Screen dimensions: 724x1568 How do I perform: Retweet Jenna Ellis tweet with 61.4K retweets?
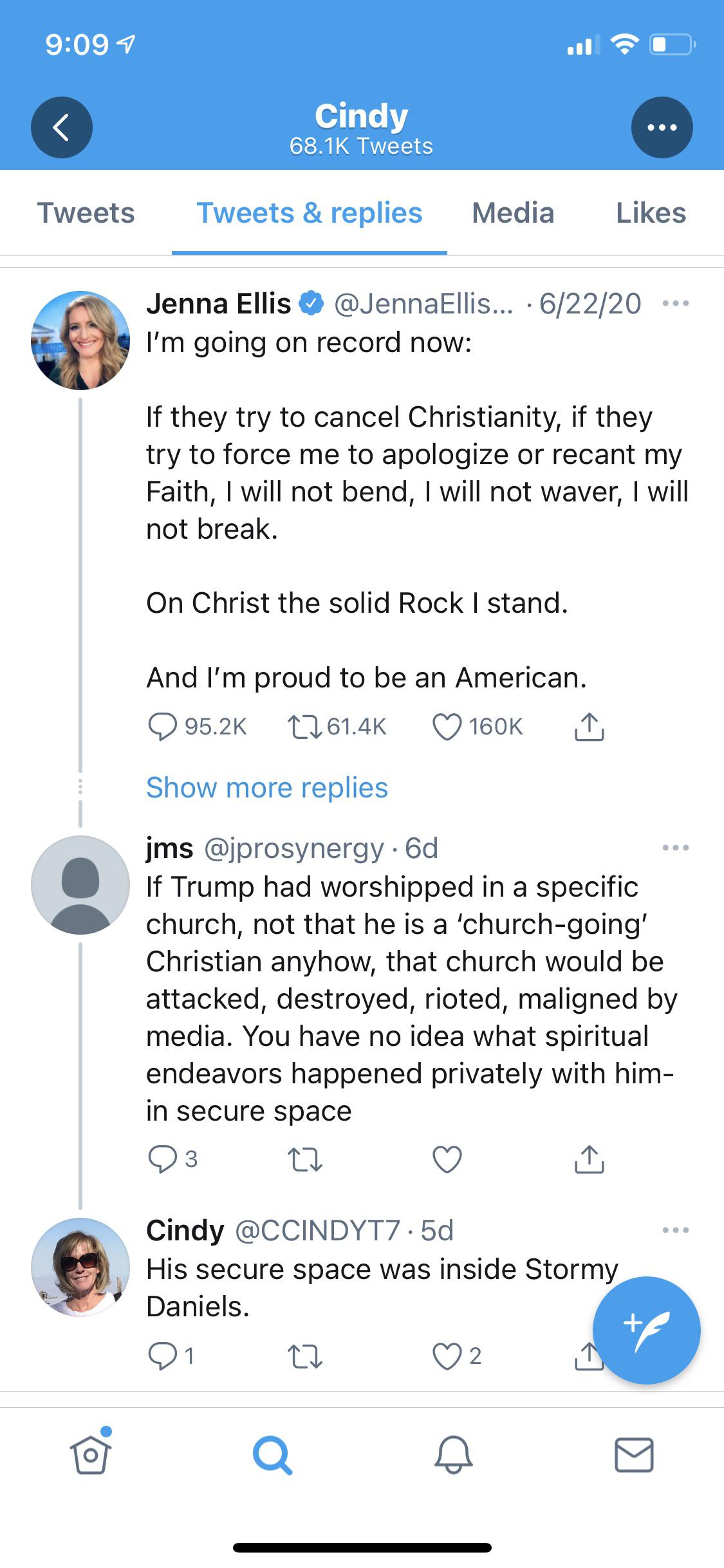coord(304,727)
